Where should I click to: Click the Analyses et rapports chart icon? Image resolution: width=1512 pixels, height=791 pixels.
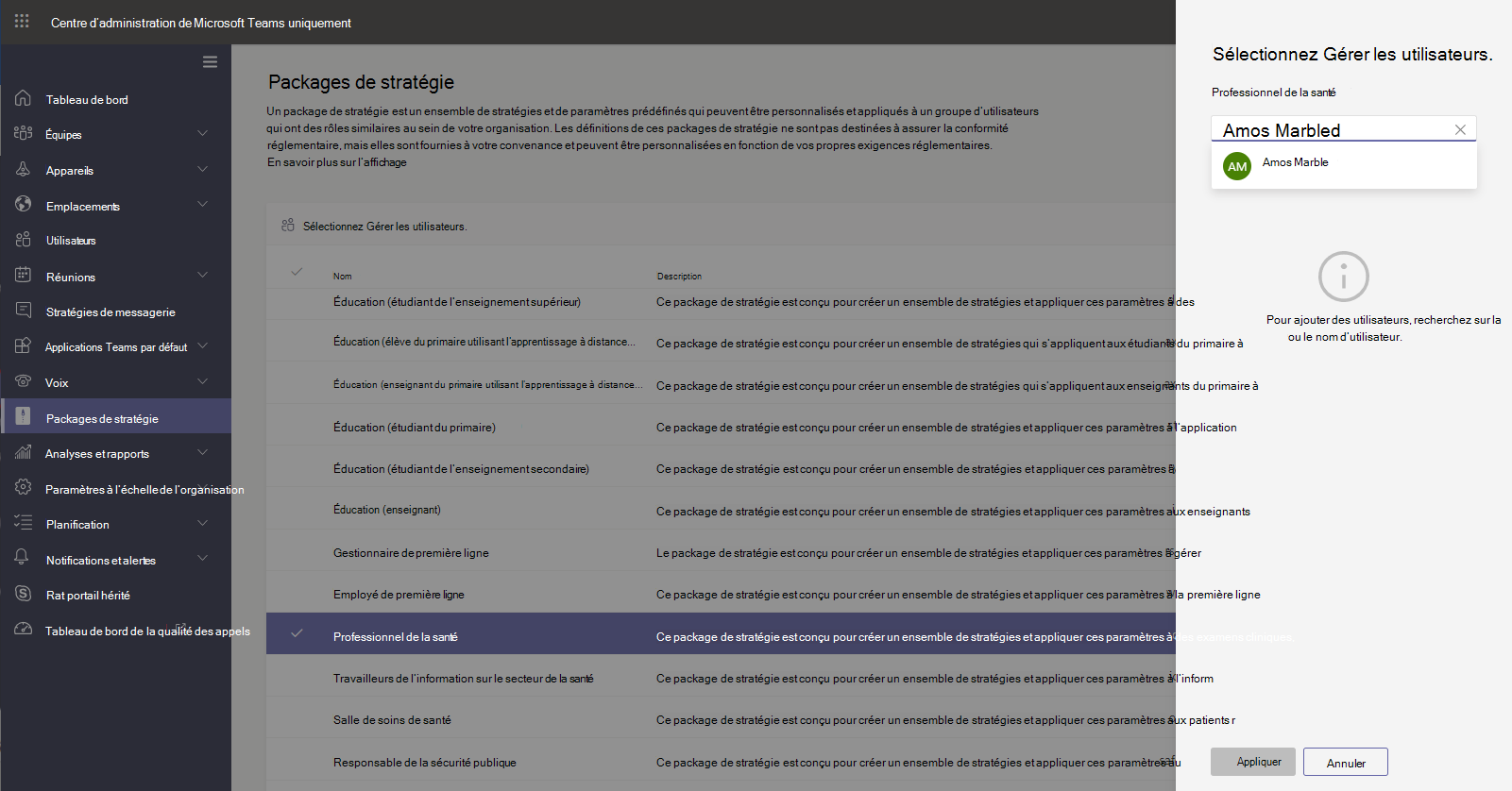(x=24, y=452)
